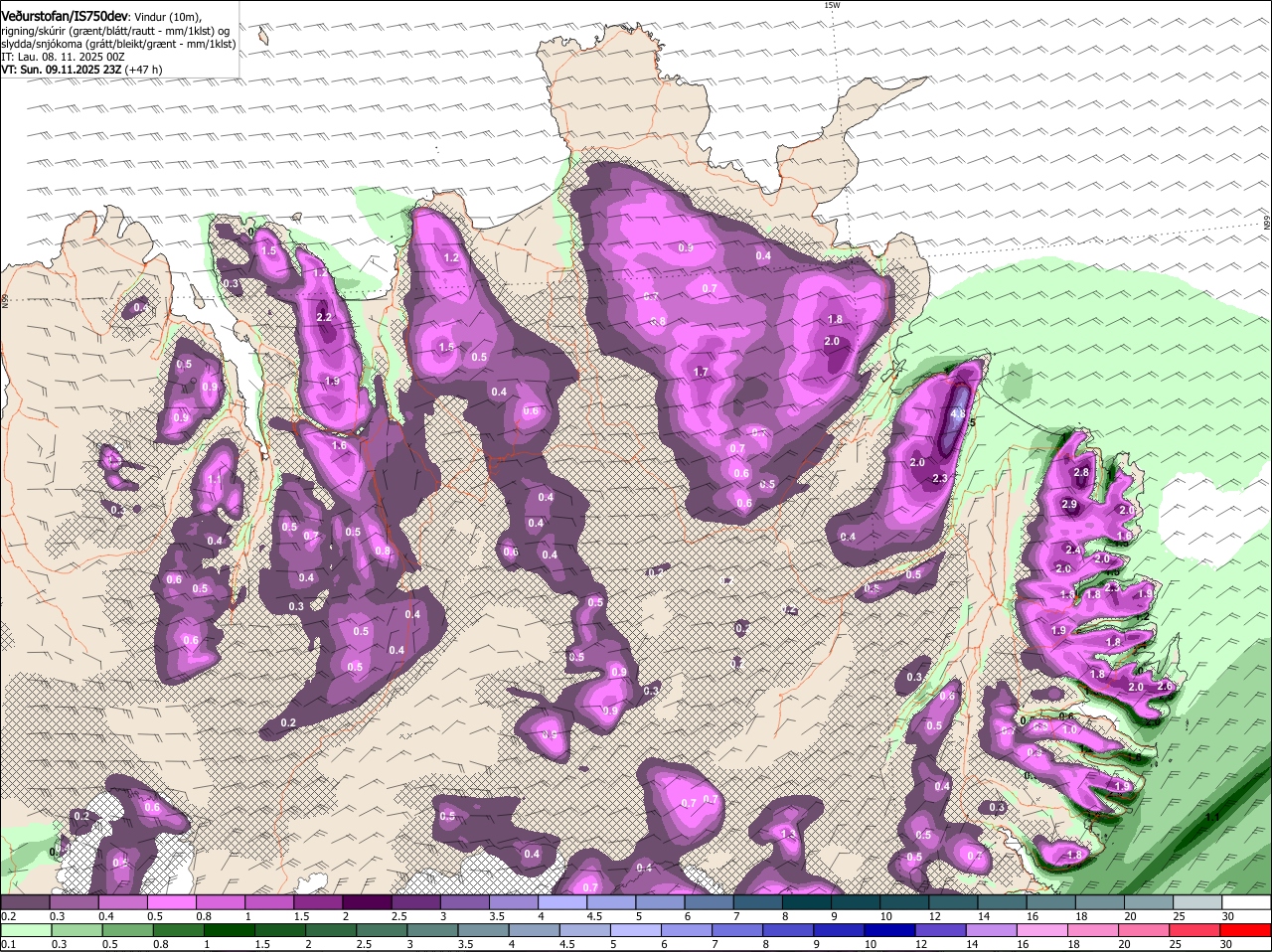This screenshot has height=952, width=1272.
Task: Select the 'slydda/snjókoma' legend description line
Action: 118,44
